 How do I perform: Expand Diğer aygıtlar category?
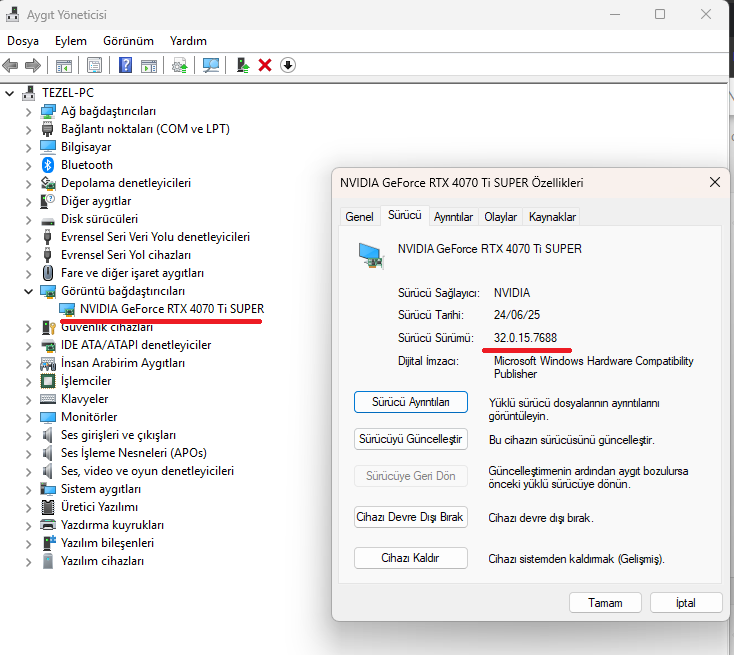(29, 201)
